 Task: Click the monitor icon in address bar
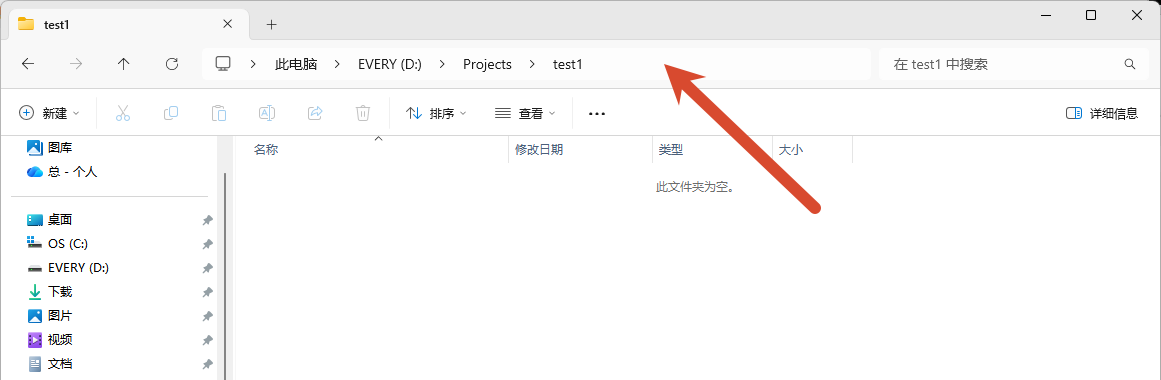coord(222,64)
